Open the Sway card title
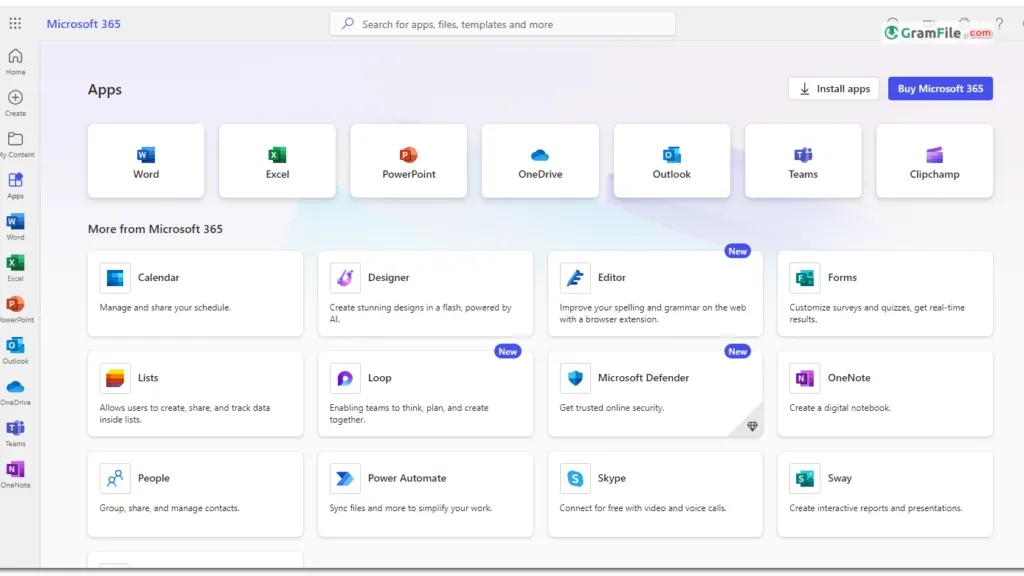The width and height of the screenshot is (1024, 576). [839, 479]
